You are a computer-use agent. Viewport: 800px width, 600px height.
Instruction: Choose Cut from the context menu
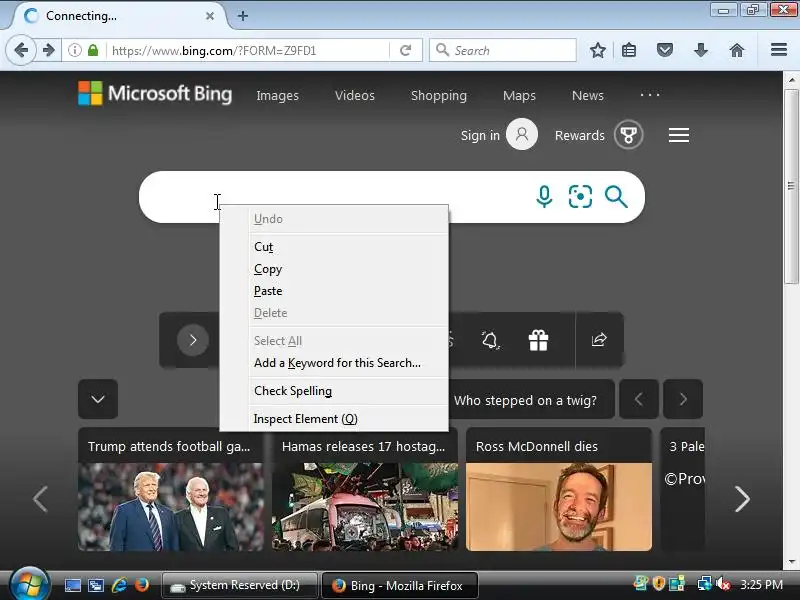(x=334, y=247)
